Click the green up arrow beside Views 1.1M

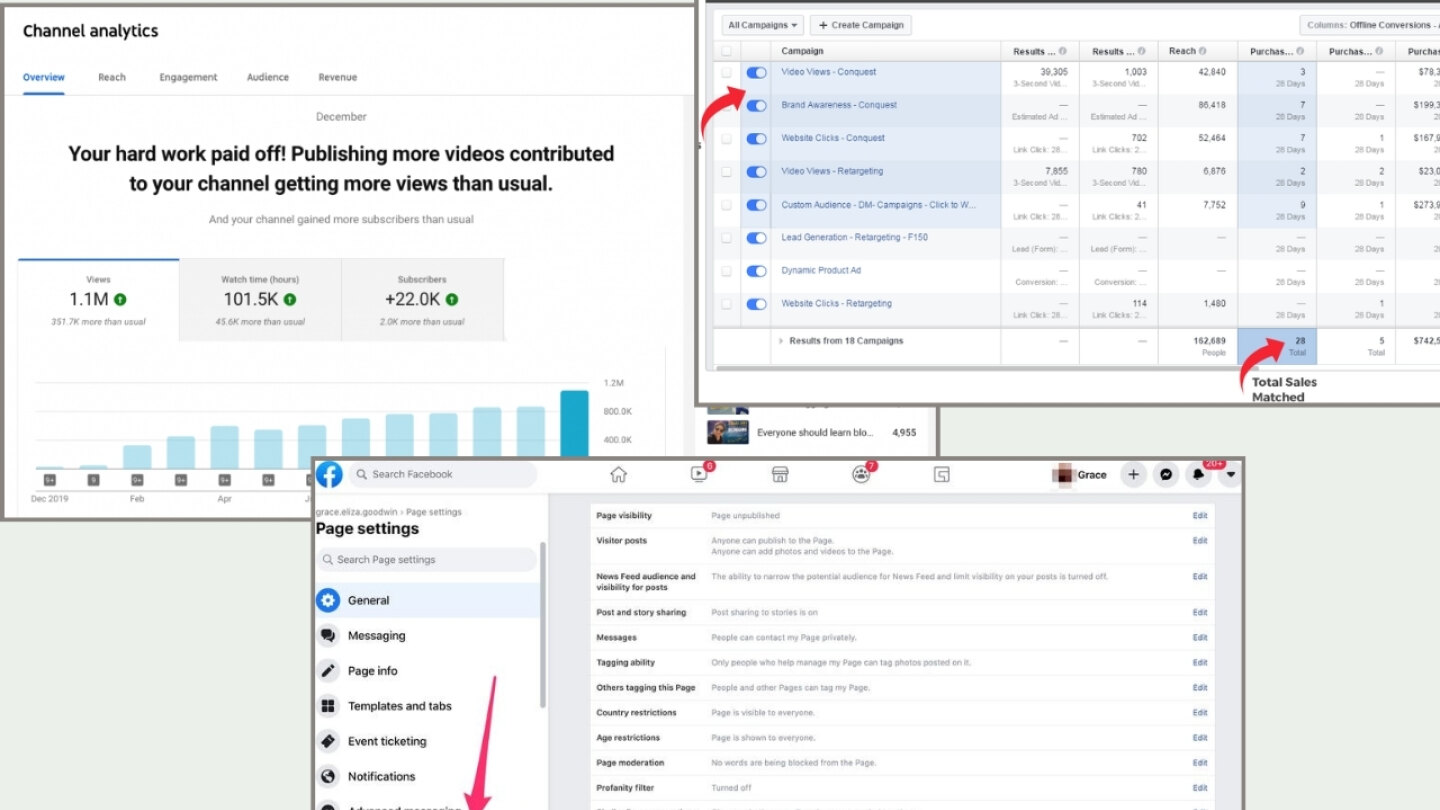pyautogui.click(x=120, y=299)
